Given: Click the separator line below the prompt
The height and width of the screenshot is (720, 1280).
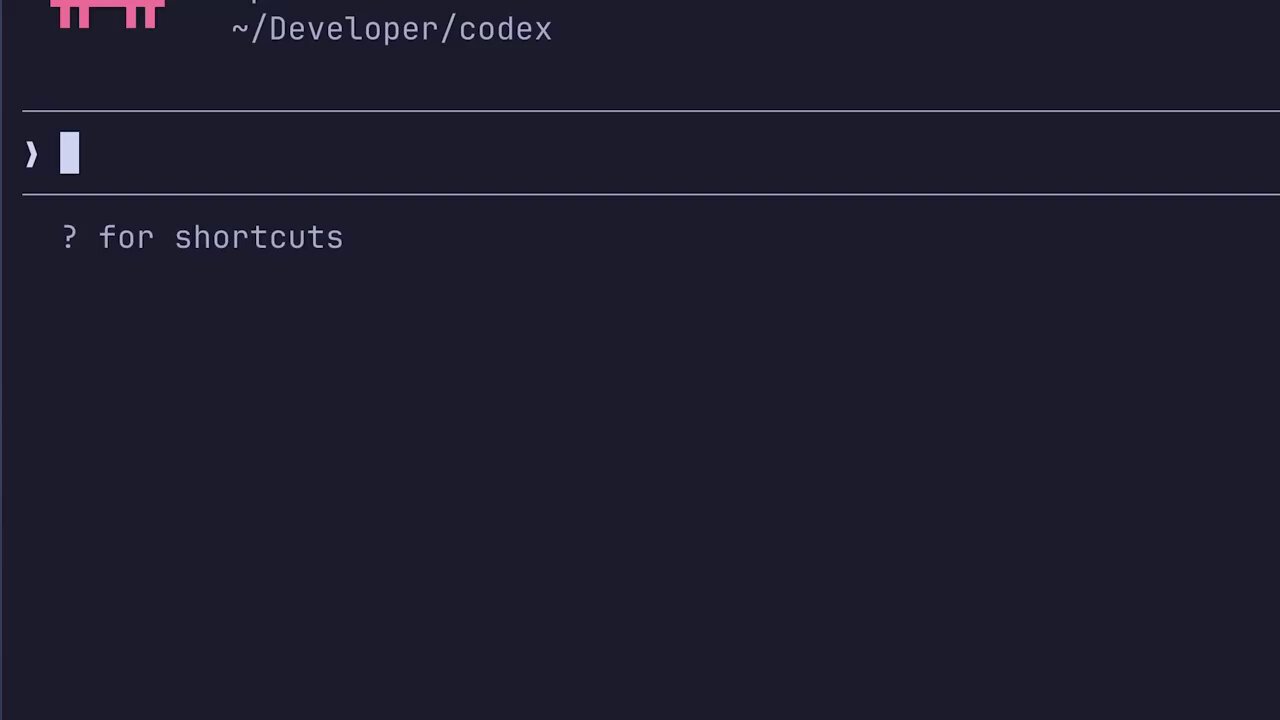Looking at the screenshot, I should pos(650,194).
